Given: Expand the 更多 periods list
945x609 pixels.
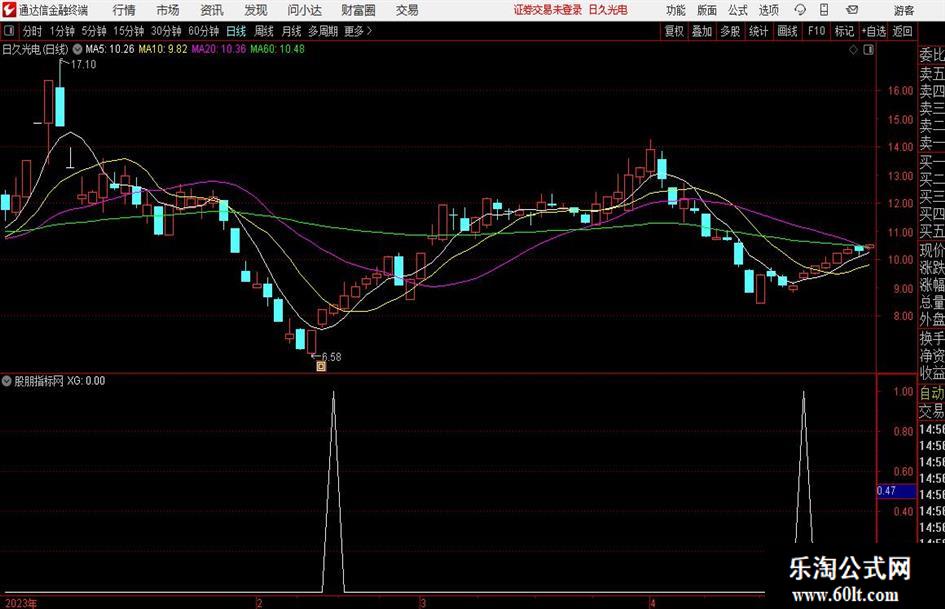Looking at the screenshot, I should (358, 31).
